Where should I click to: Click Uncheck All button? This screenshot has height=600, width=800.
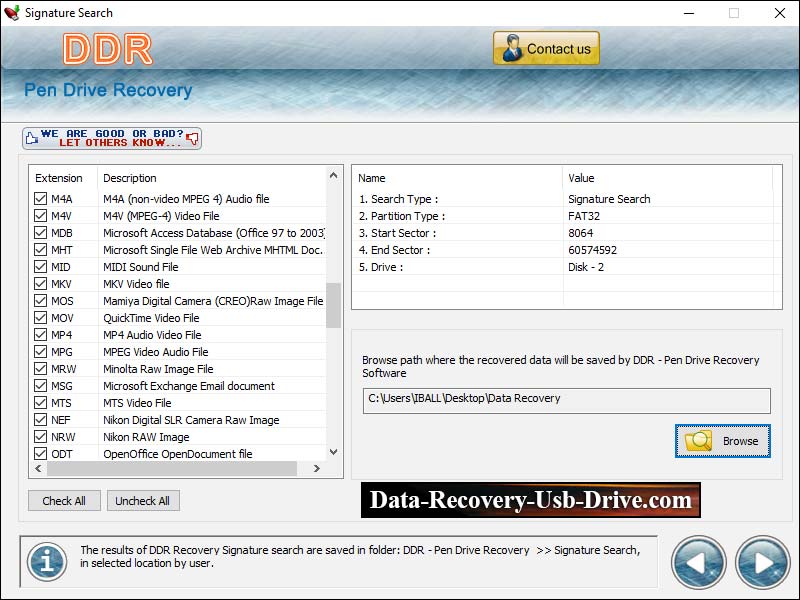coord(143,501)
